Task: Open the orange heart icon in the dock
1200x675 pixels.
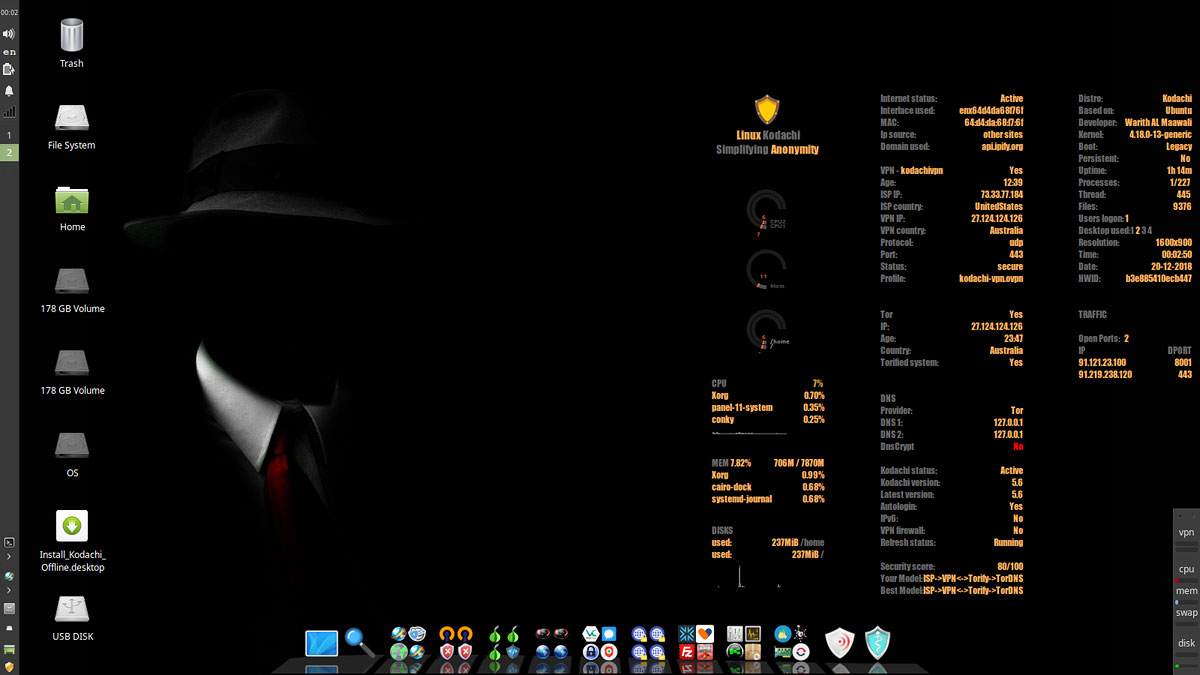Action: click(705, 634)
